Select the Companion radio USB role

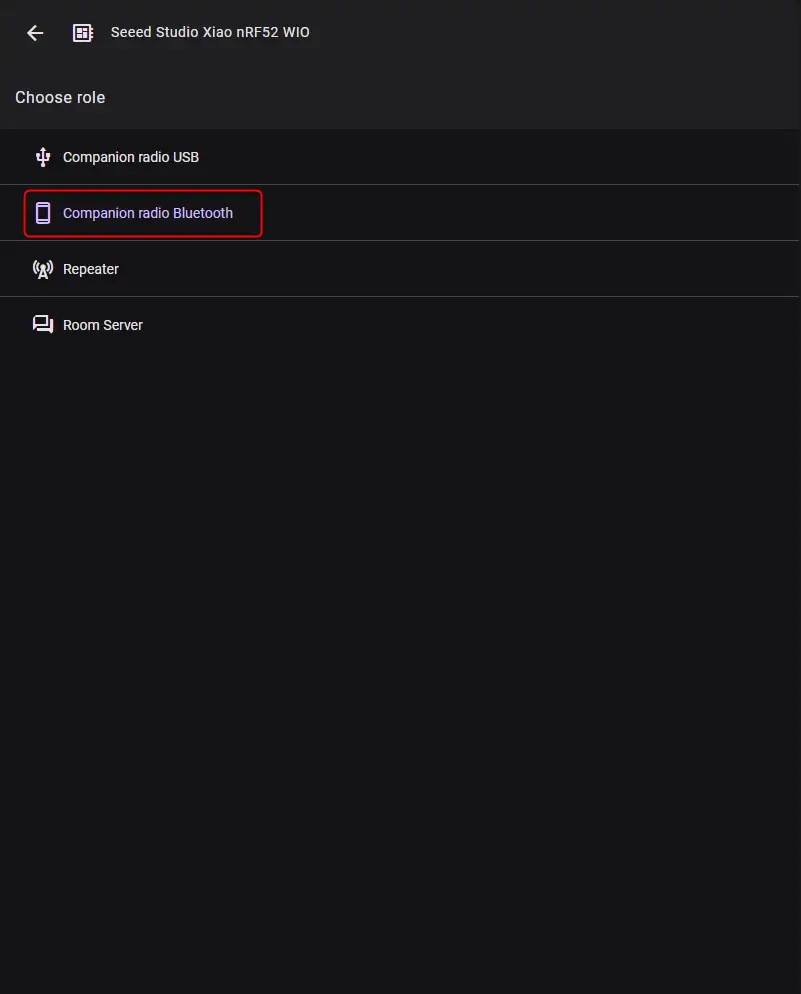point(130,157)
